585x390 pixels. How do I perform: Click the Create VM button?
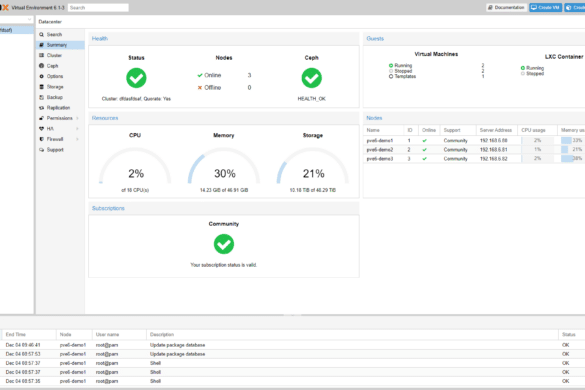click(545, 7)
